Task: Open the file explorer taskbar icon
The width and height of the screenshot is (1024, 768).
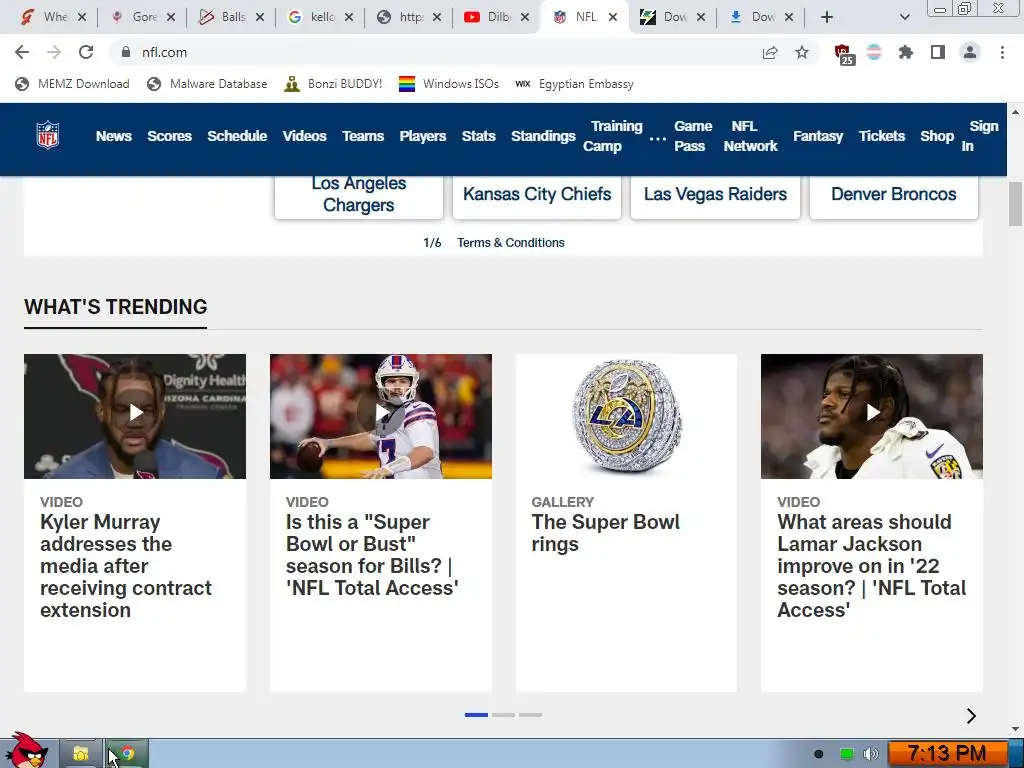Action: pos(81,754)
